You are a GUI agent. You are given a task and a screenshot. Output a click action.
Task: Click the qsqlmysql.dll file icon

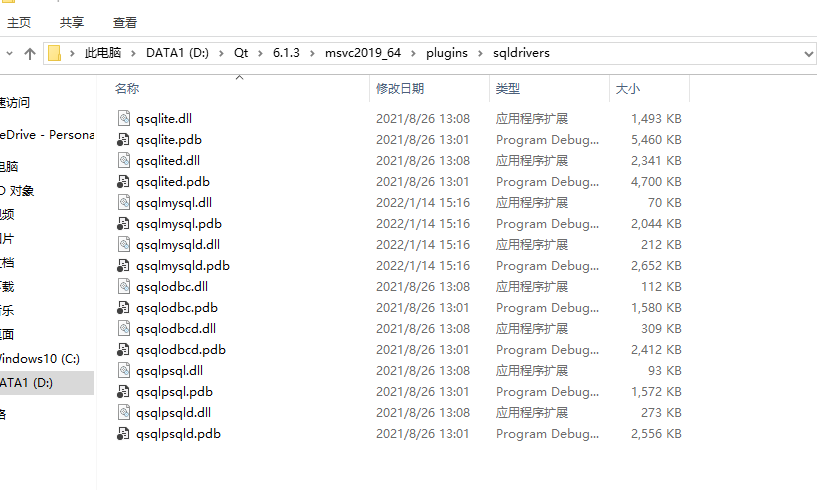[x=123, y=202]
